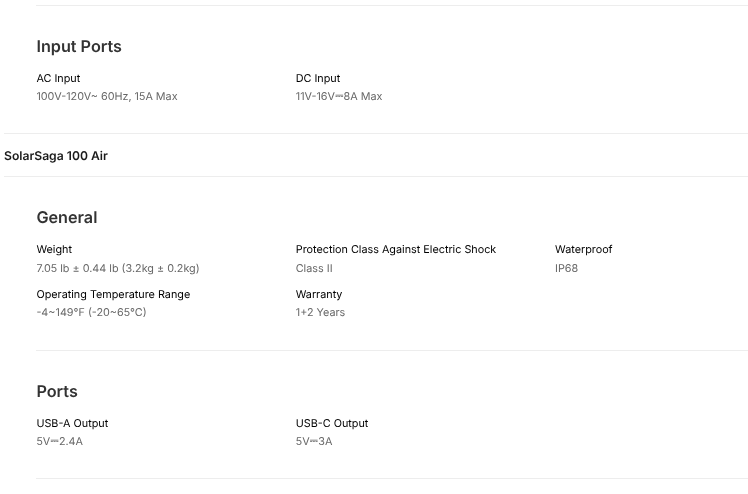
Task: Select the USB-A Output label
Action: [x=72, y=423]
